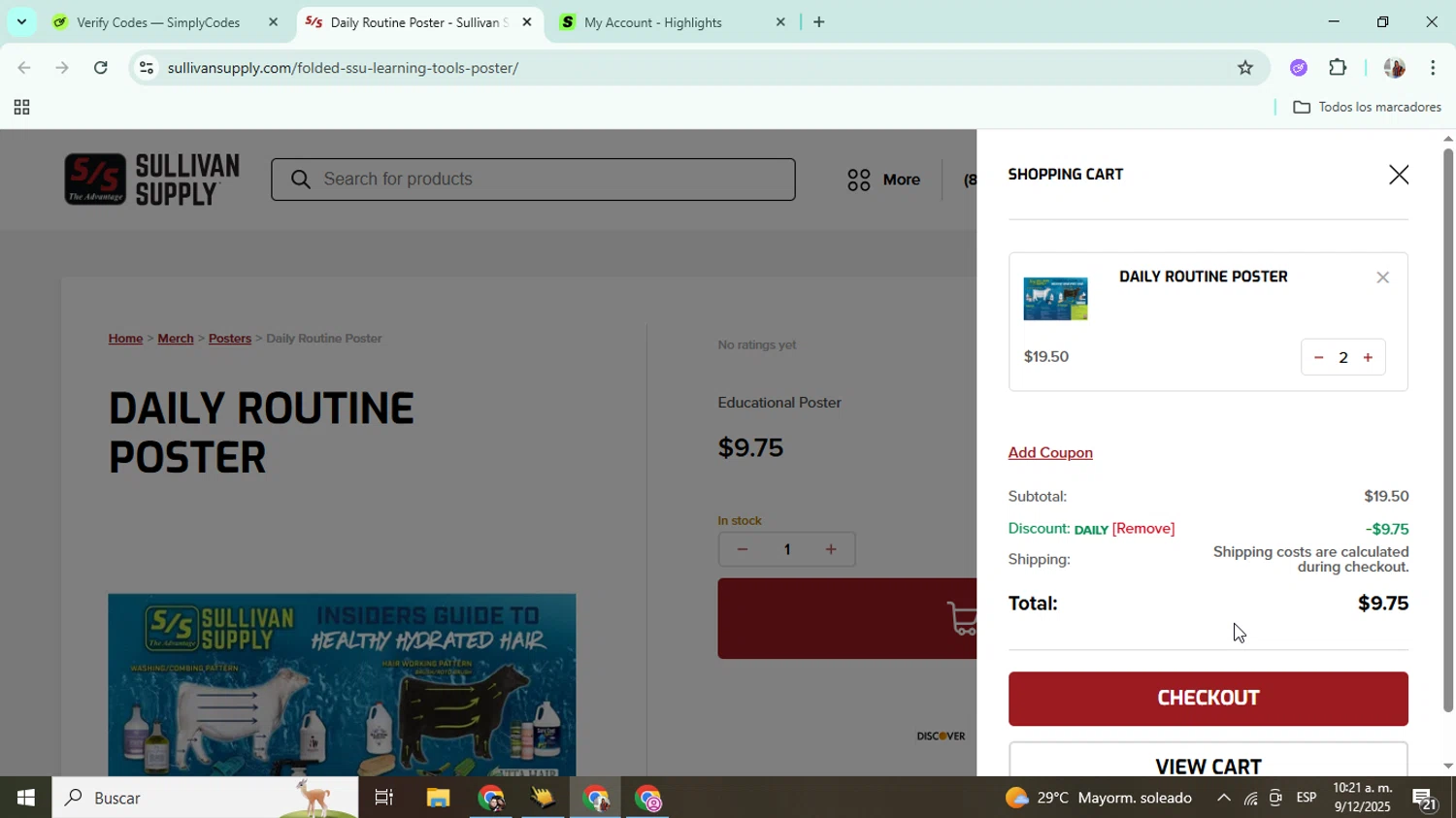Open the View Cart button
The width and height of the screenshot is (1456, 818).
click(1208, 761)
